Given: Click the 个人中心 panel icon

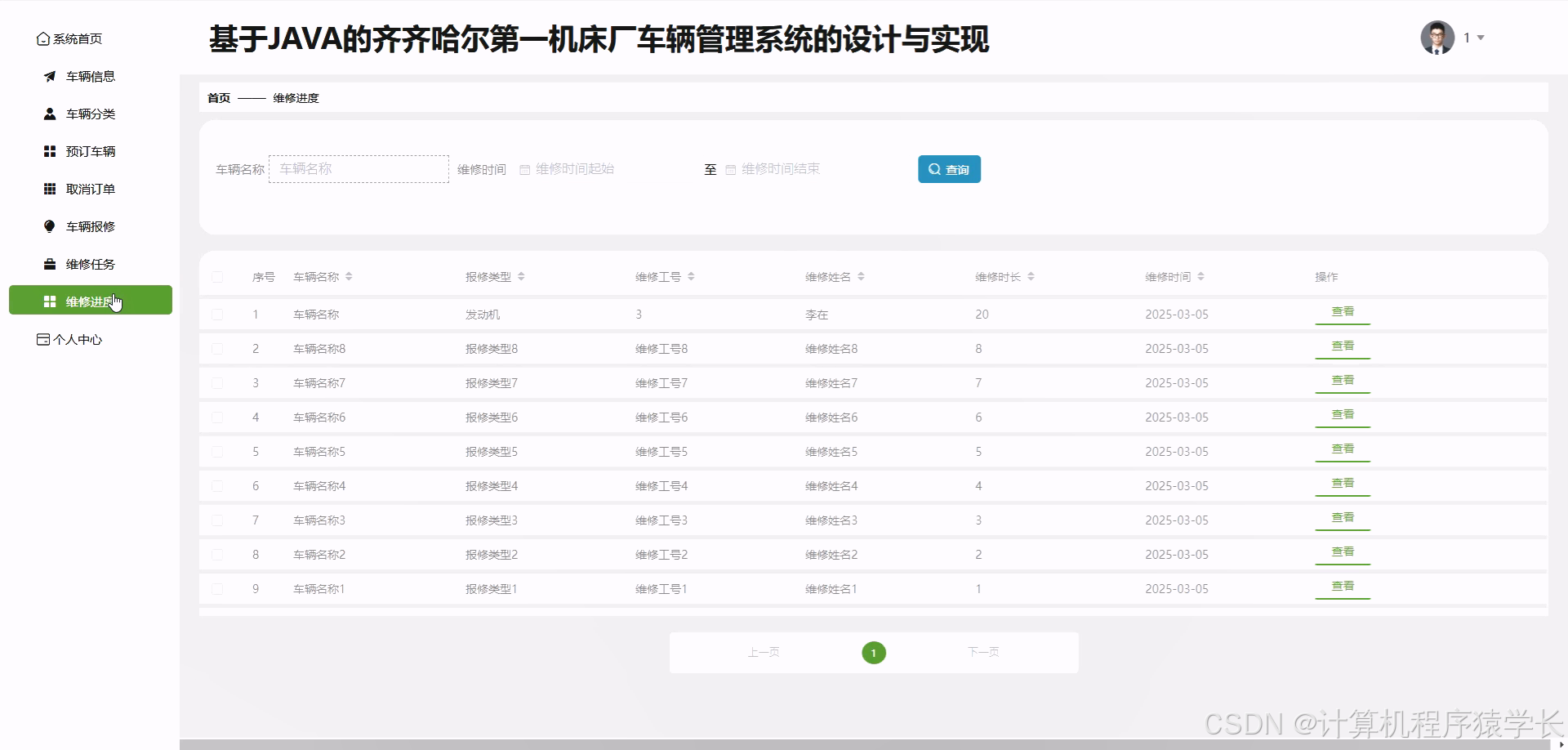Looking at the screenshot, I should (x=42, y=338).
